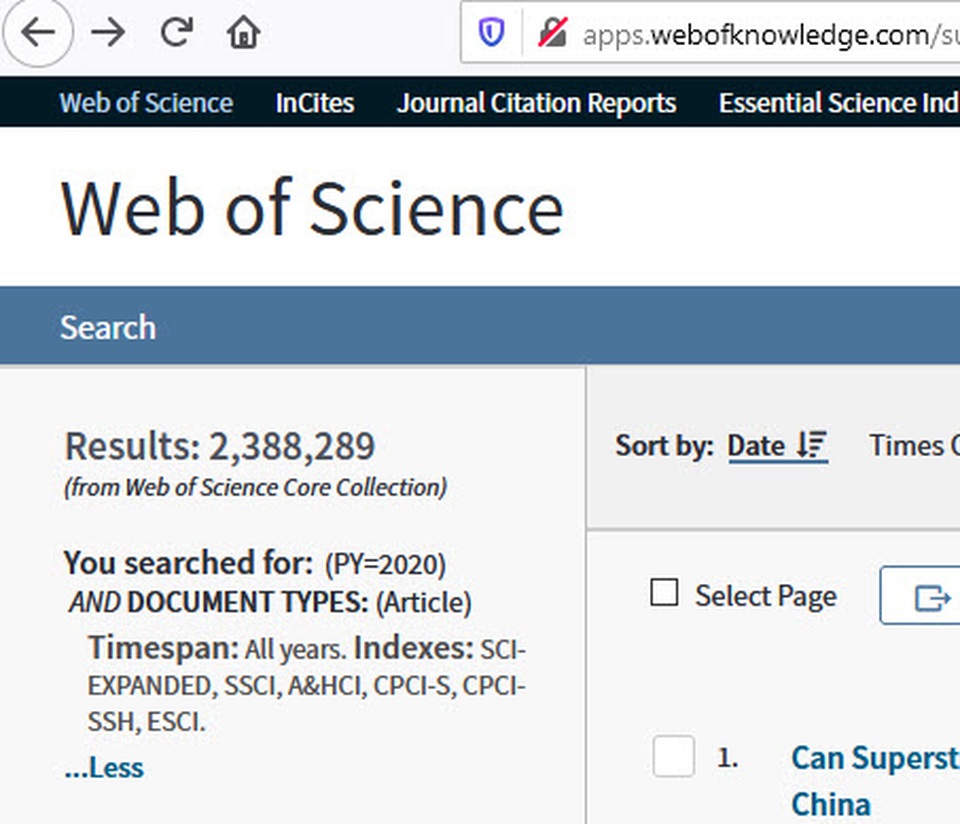Screen dimensions: 960x824
Task: Check the Select Page checkbox
Action: pos(664,593)
